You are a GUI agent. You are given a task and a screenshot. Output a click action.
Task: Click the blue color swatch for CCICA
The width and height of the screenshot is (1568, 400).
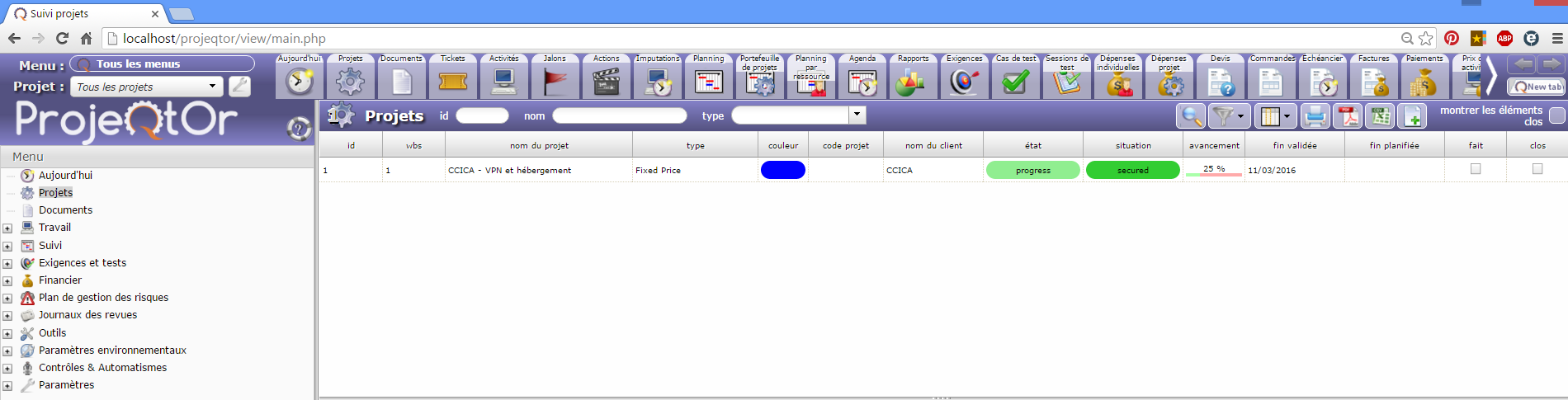782,170
